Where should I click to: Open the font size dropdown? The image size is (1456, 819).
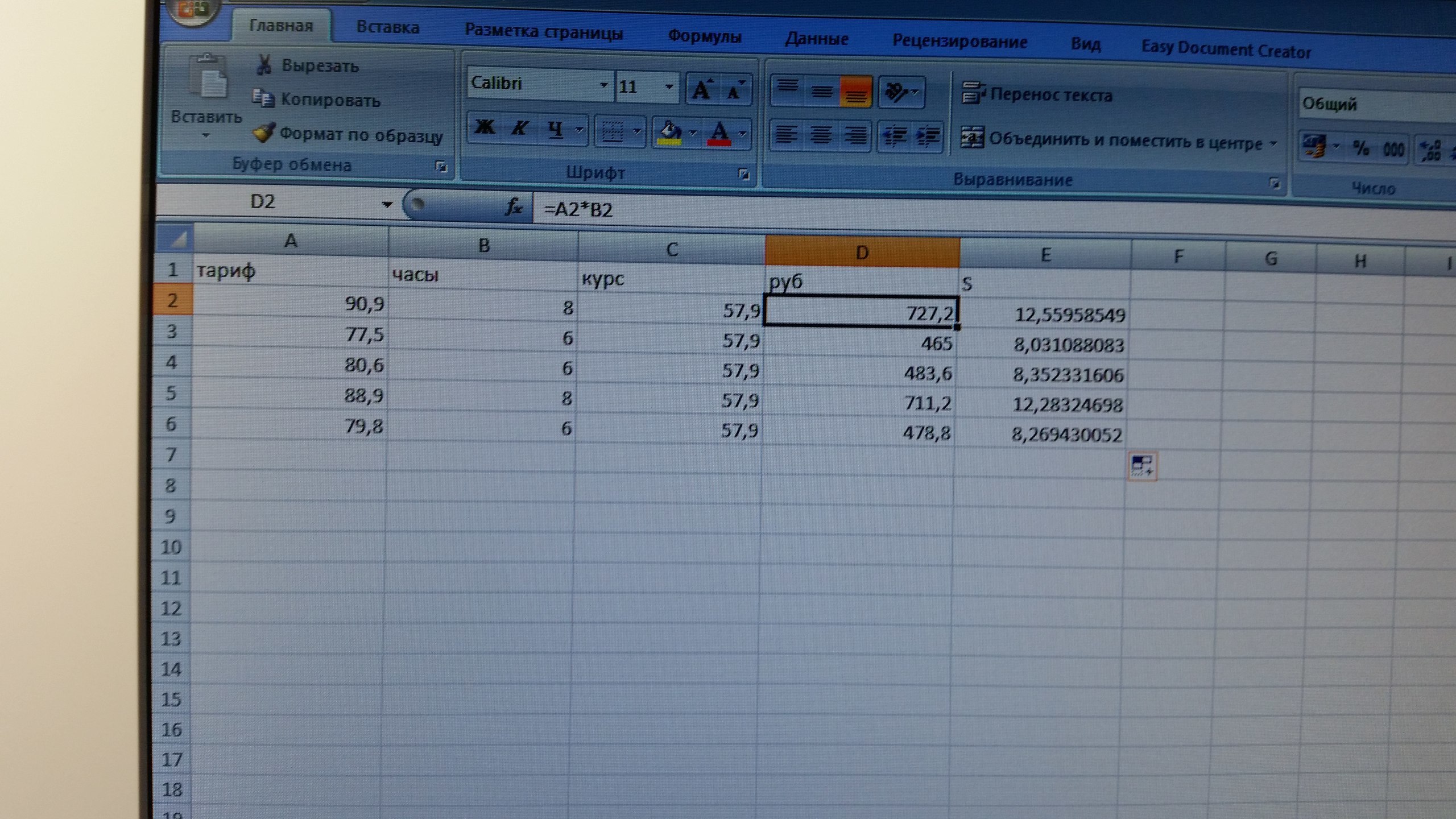[x=669, y=87]
